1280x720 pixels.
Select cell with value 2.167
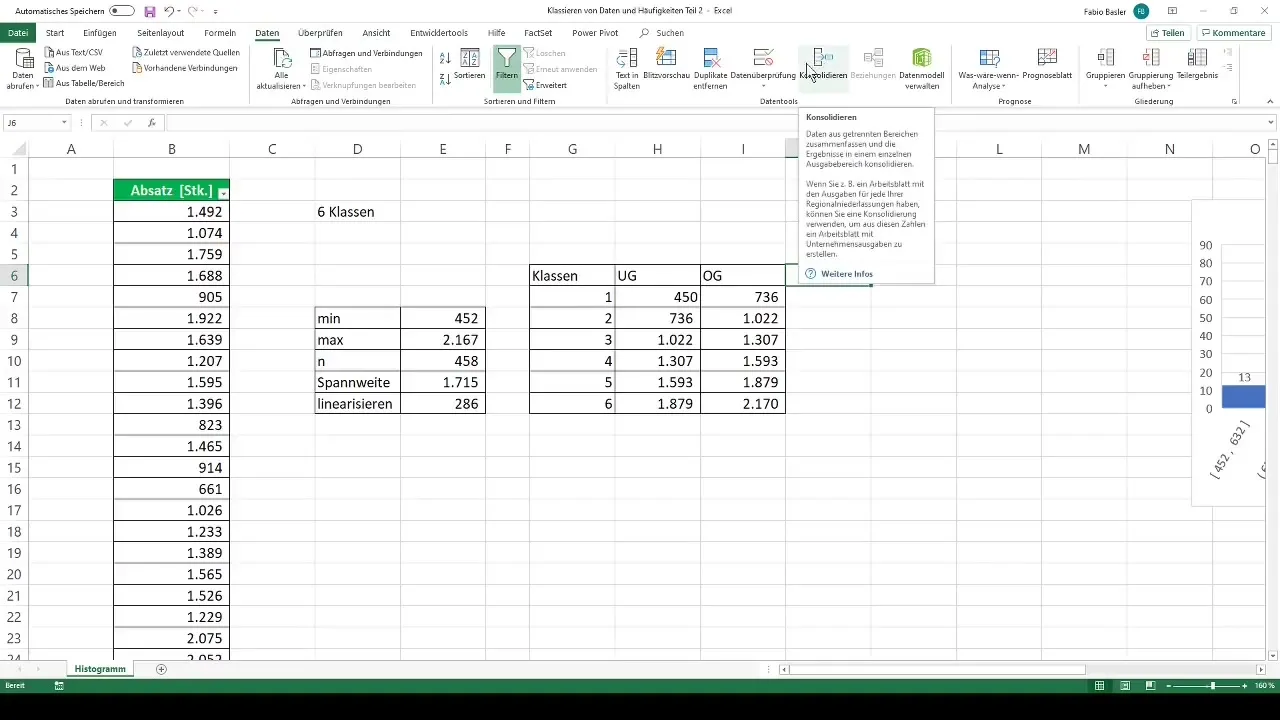tap(443, 340)
